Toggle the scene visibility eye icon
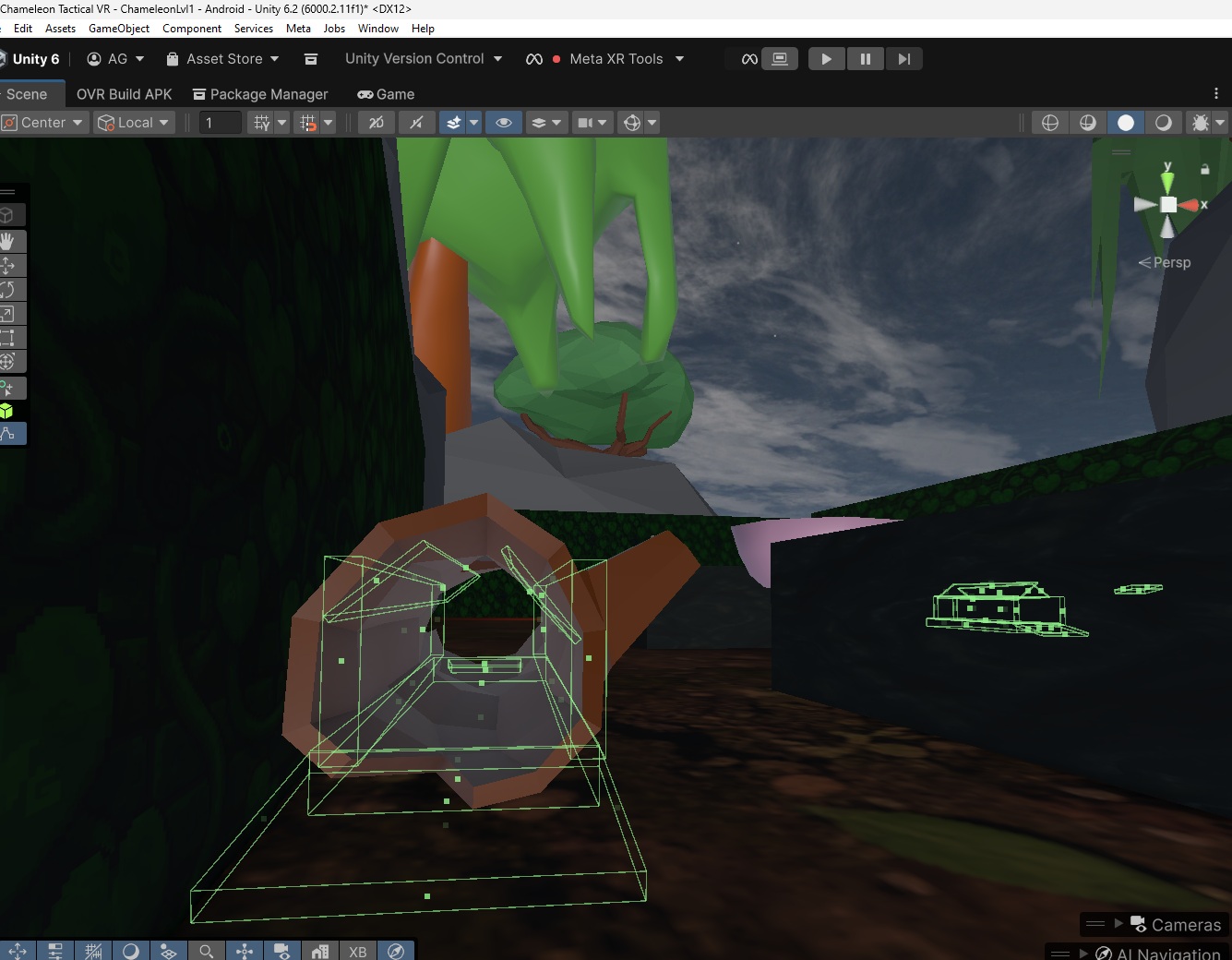The width and height of the screenshot is (1232, 960). 503,122
